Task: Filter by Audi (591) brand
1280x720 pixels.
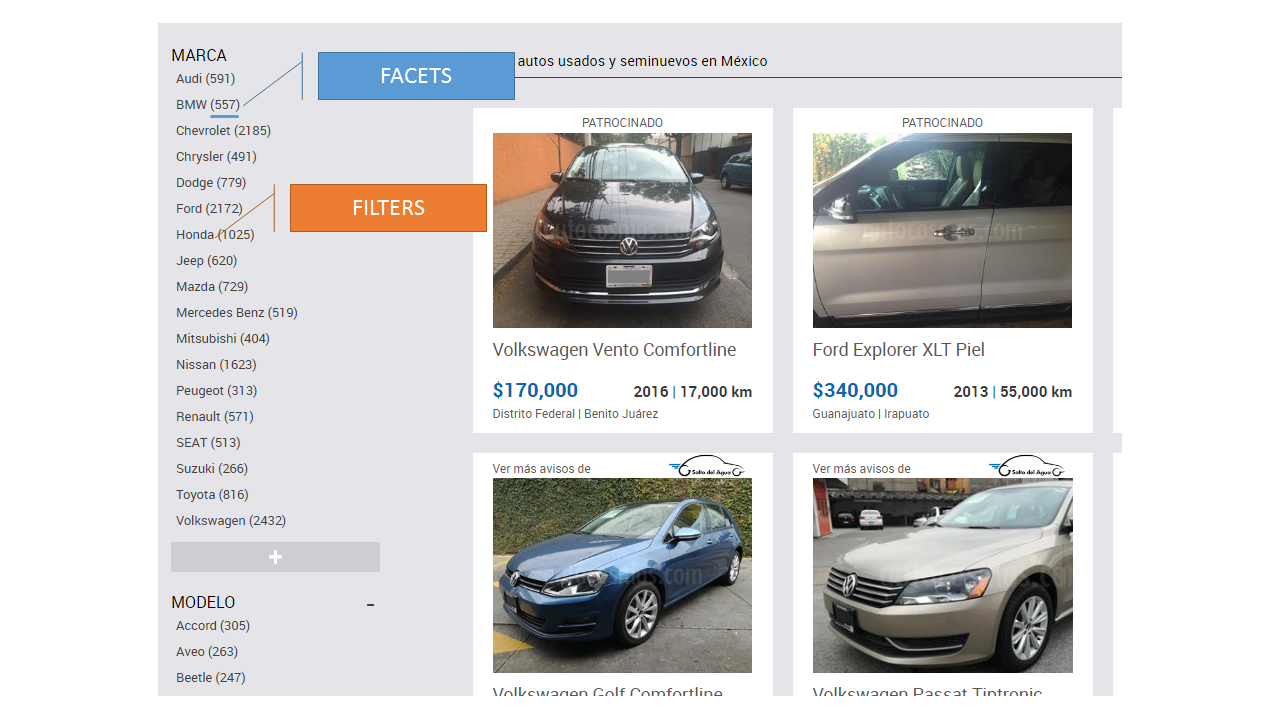Action: [205, 79]
